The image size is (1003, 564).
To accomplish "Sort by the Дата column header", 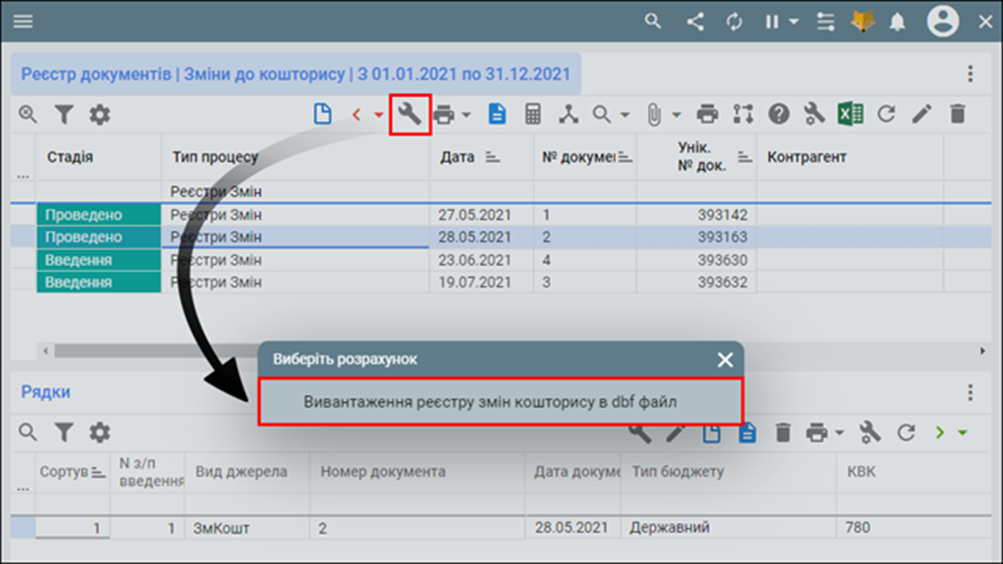I will [x=457, y=157].
